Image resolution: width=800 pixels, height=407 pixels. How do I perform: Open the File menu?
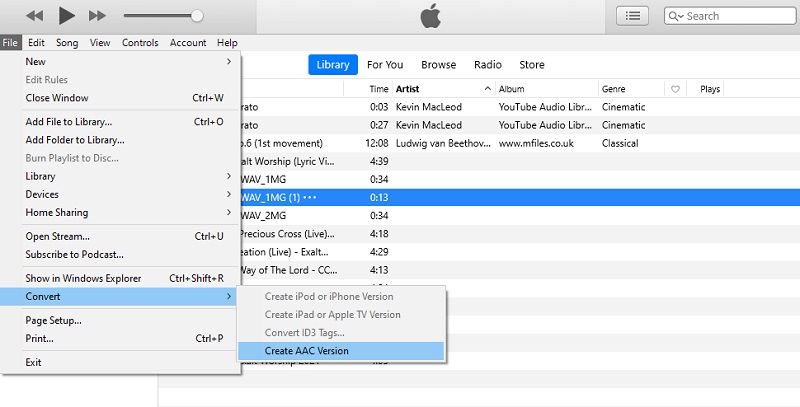(10, 43)
